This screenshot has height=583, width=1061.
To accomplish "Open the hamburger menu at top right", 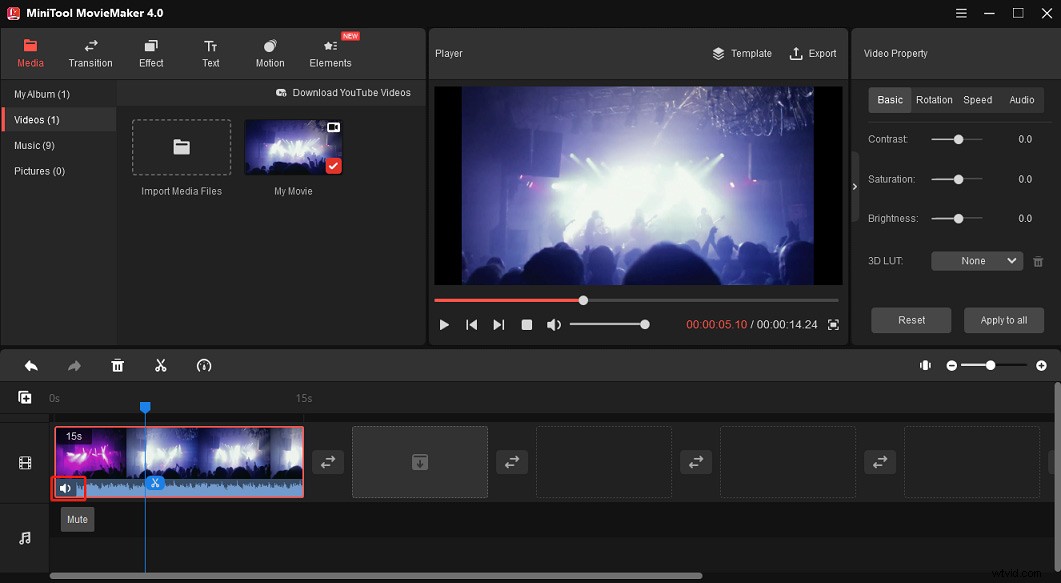I will tap(961, 13).
